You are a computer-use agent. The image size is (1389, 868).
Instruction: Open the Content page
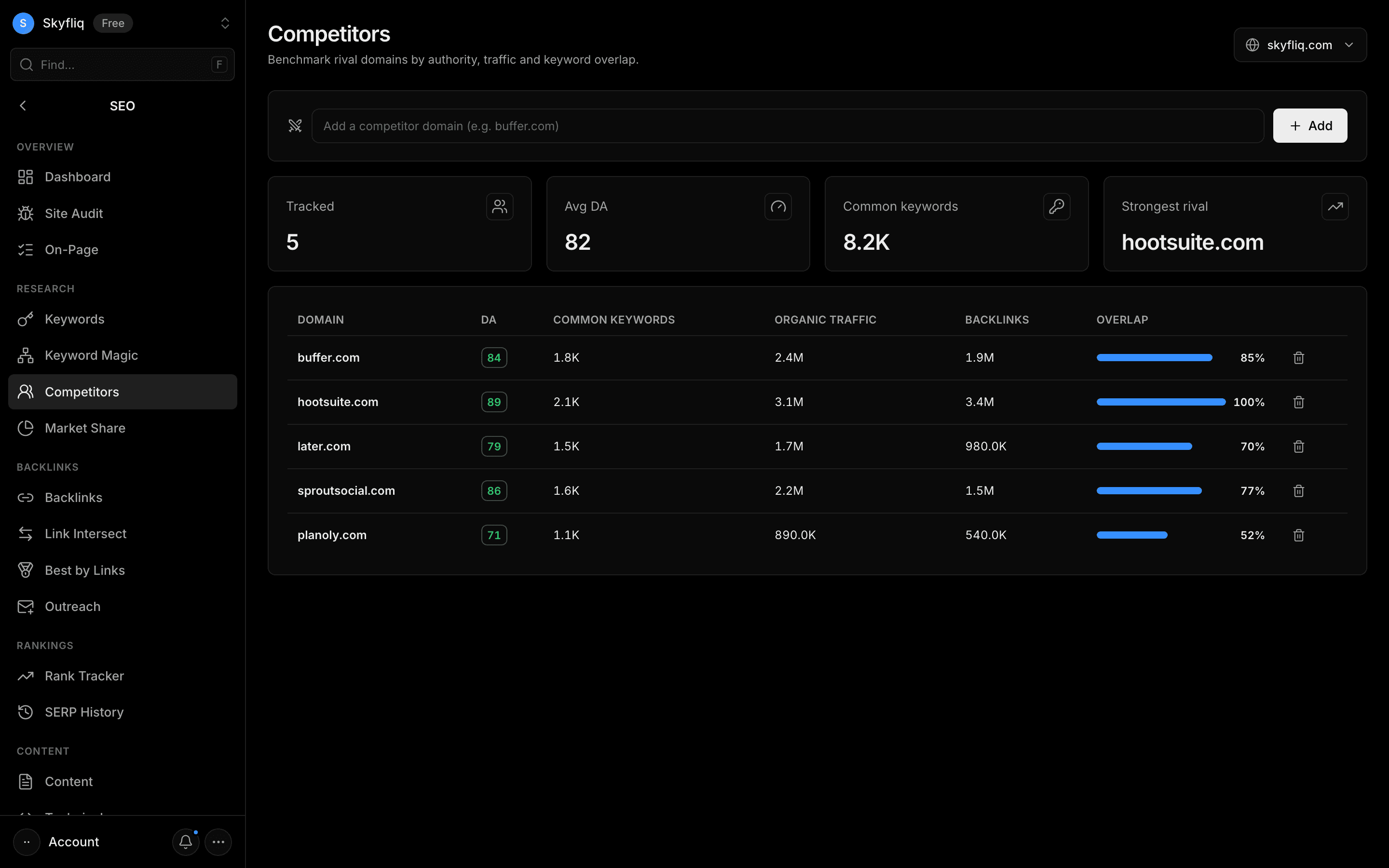[x=122, y=782]
